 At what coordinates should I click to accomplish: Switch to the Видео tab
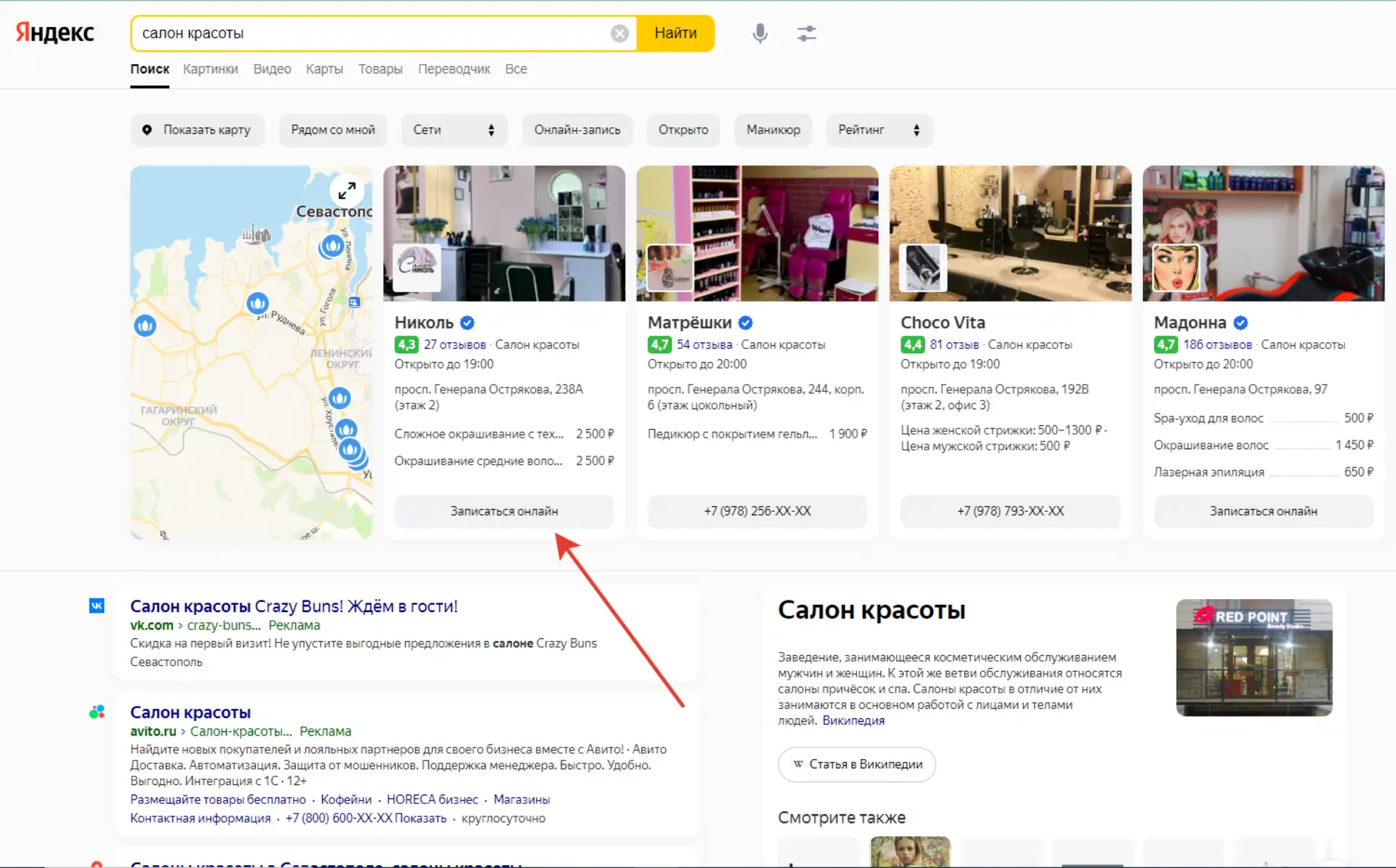pyautogui.click(x=272, y=69)
